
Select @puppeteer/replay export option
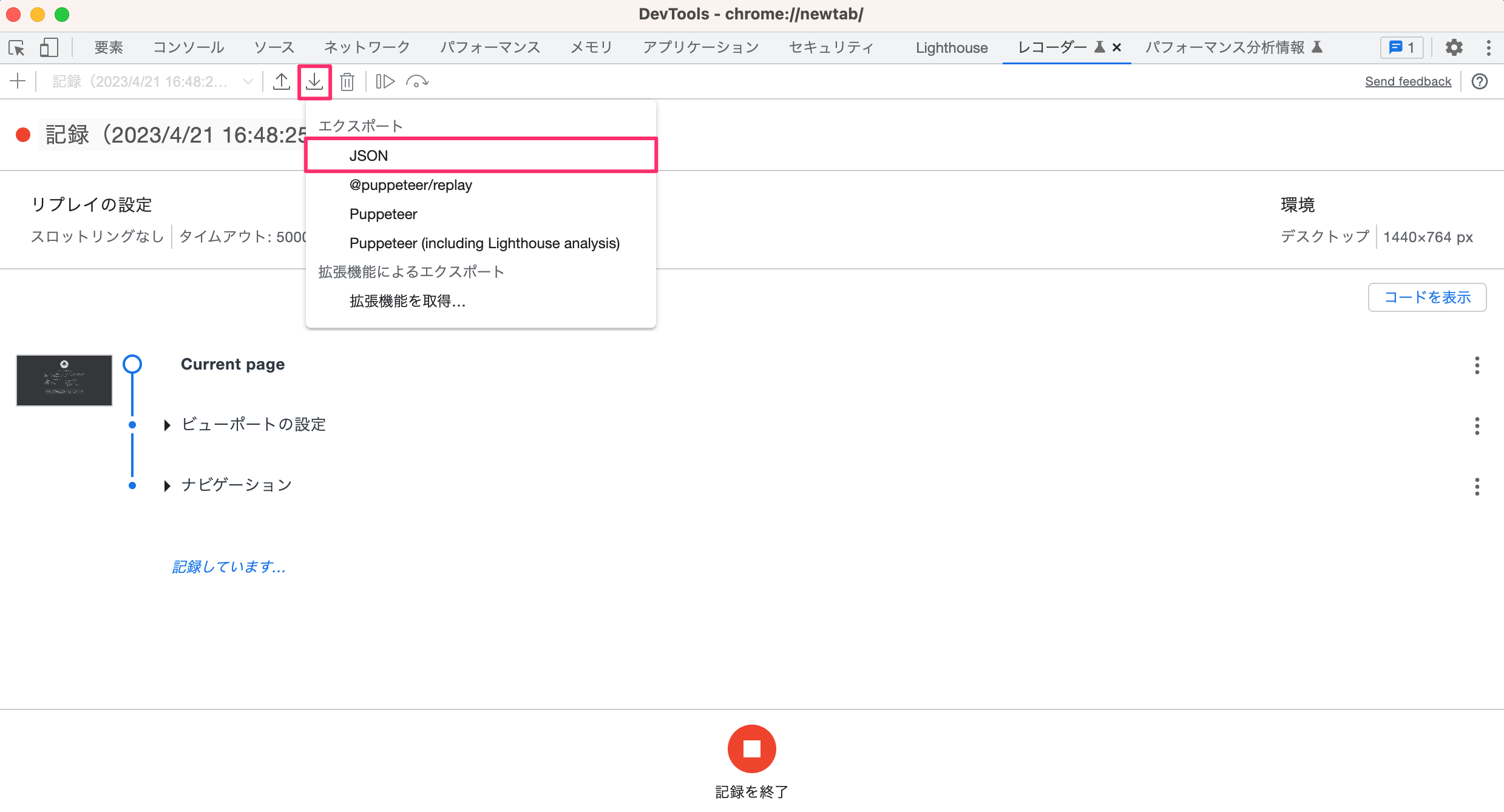(x=481, y=185)
